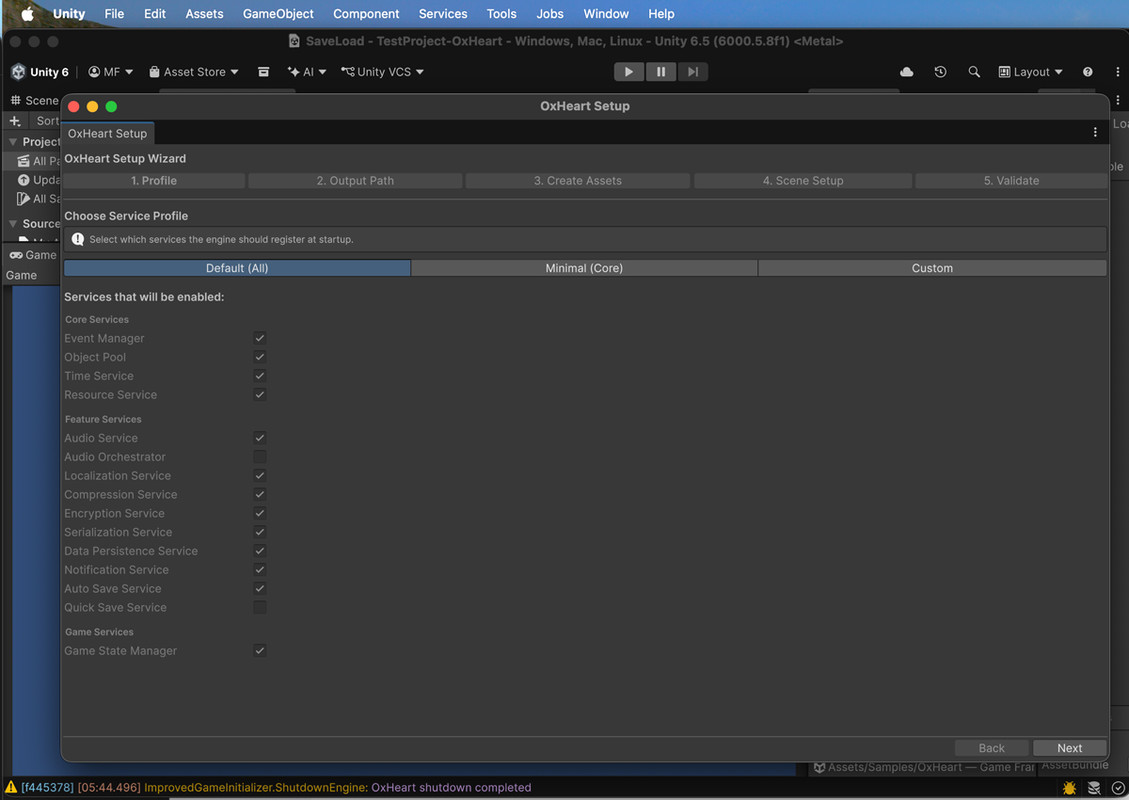Image resolution: width=1129 pixels, height=800 pixels.
Task: Toggle the Audio Service checkbox
Action: (x=260, y=438)
